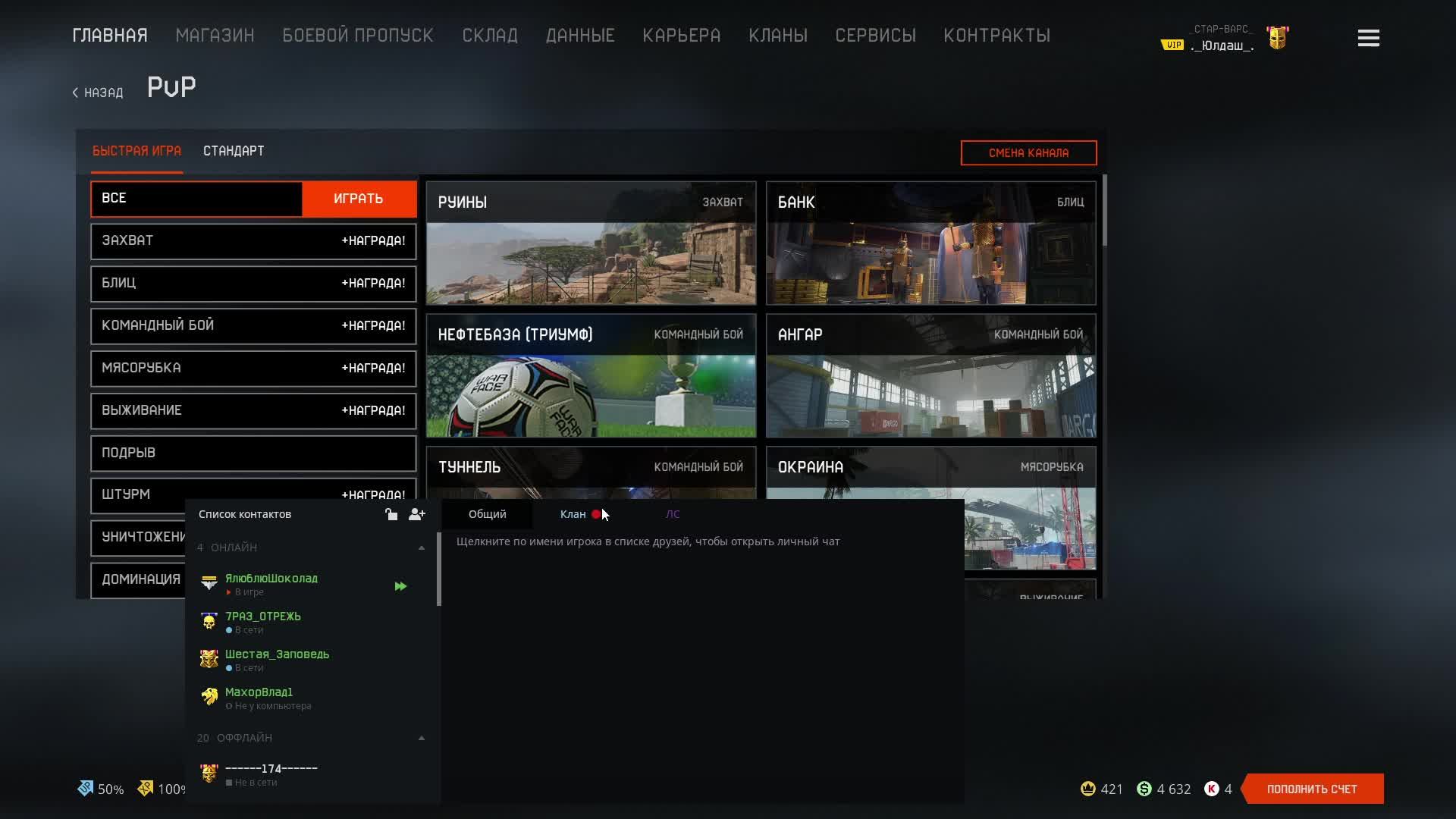Click the unlock padlock icon in contacts
Screen dimensions: 1456x819
pos(391,514)
